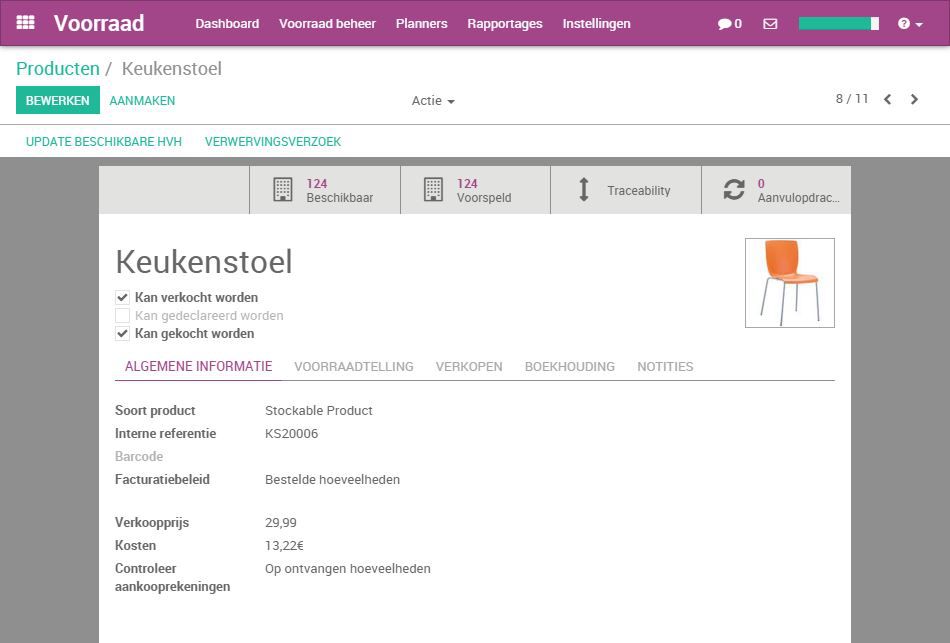The image size is (950, 643).
Task: Open the Rapportages menu
Action: tap(505, 23)
